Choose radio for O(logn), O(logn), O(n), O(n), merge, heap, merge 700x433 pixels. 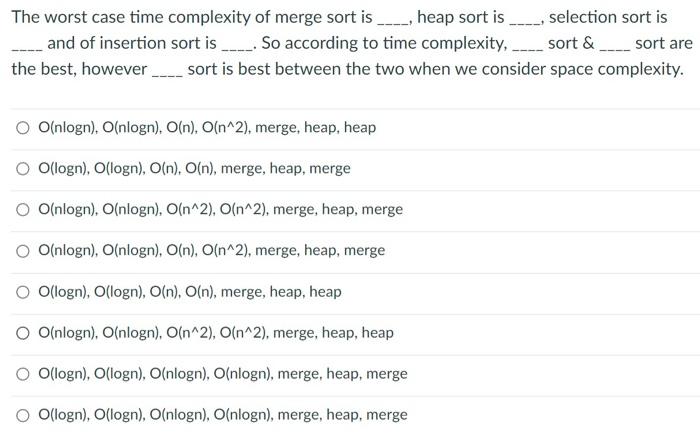point(23,169)
